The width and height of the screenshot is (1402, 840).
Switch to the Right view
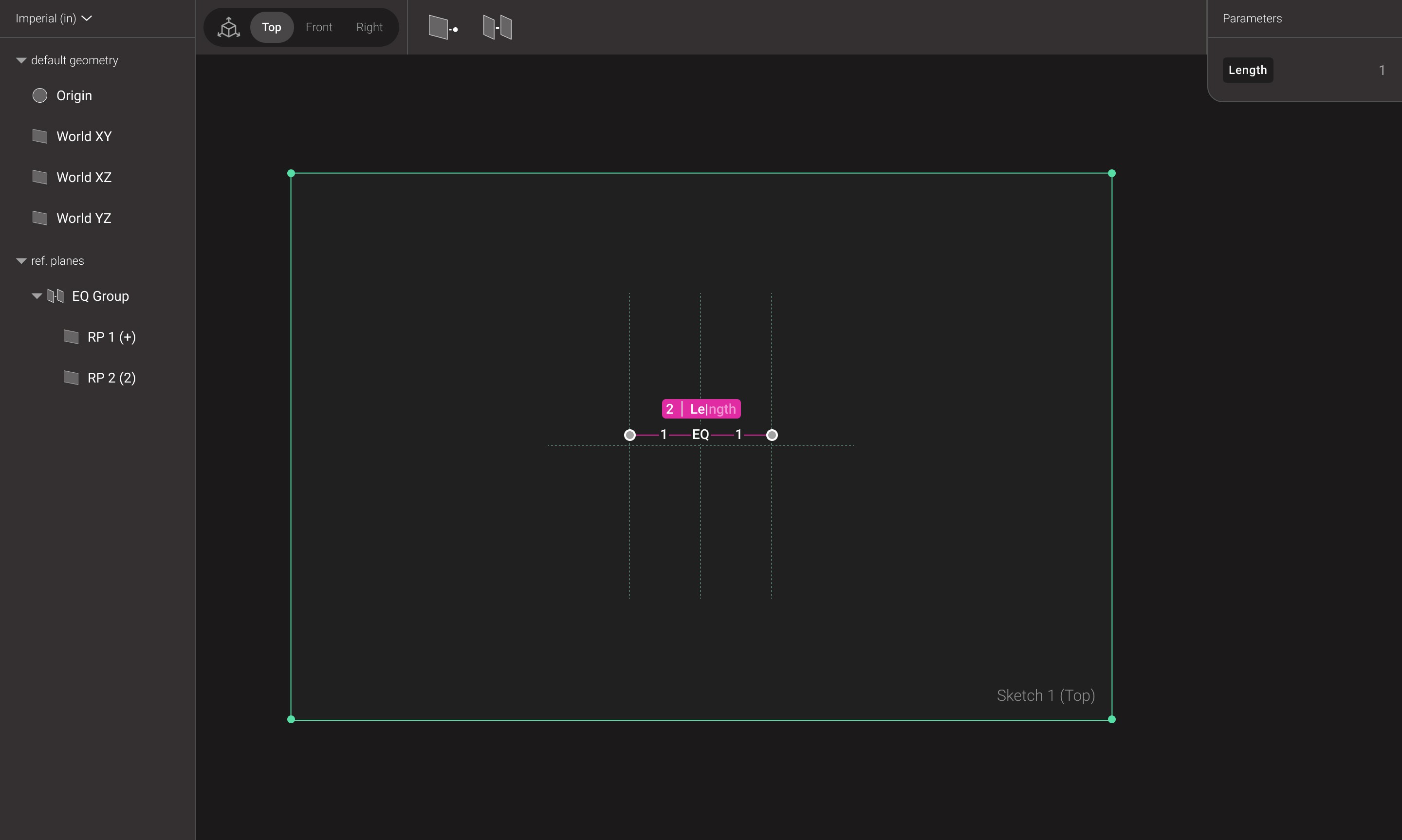click(369, 27)
